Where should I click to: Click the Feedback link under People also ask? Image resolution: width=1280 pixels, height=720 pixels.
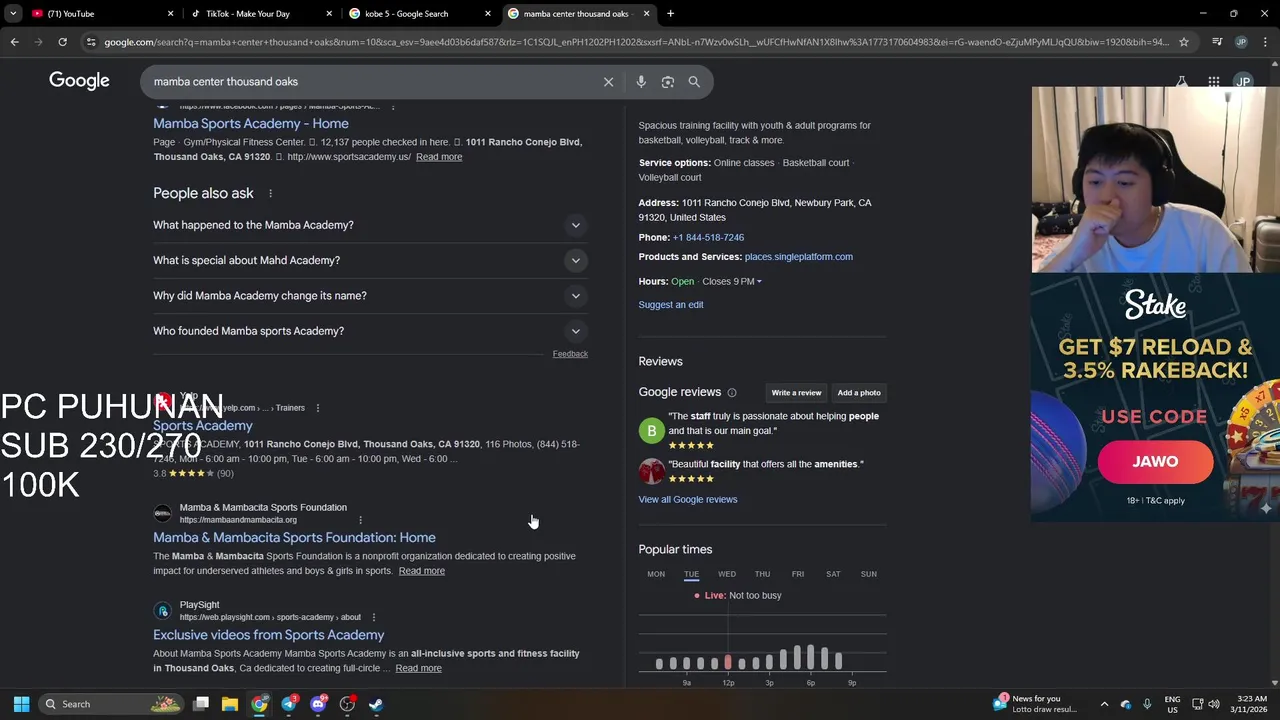point(570,354)
